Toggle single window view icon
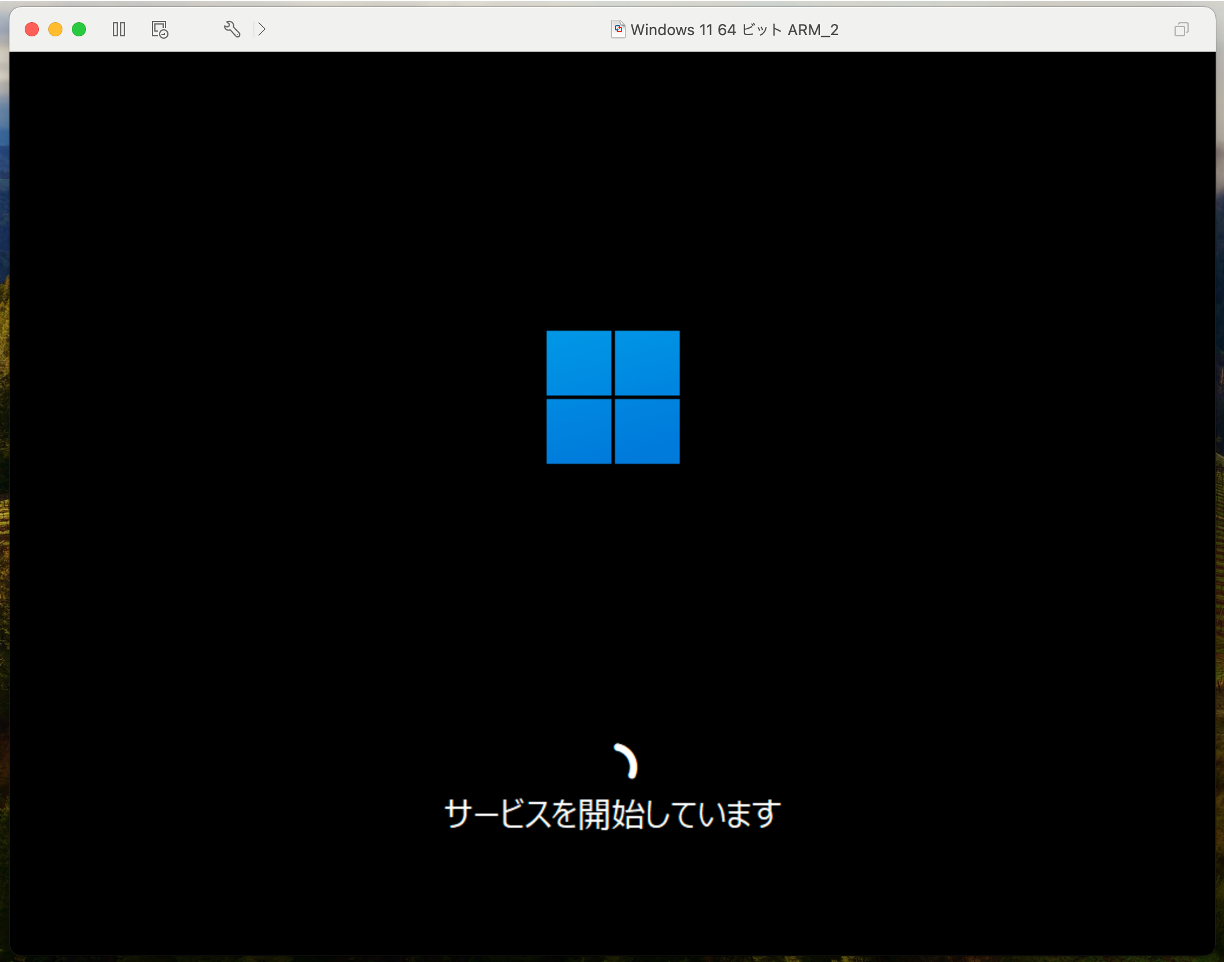The image size is (1224, 962). coord(1182,30)
